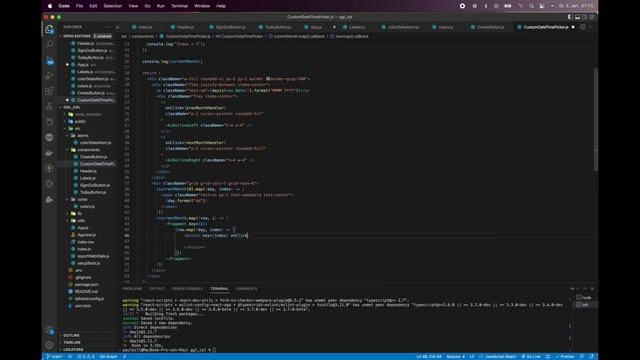Toggle the primary side bar layout button

pyautogui.click(x=570, y=17)
